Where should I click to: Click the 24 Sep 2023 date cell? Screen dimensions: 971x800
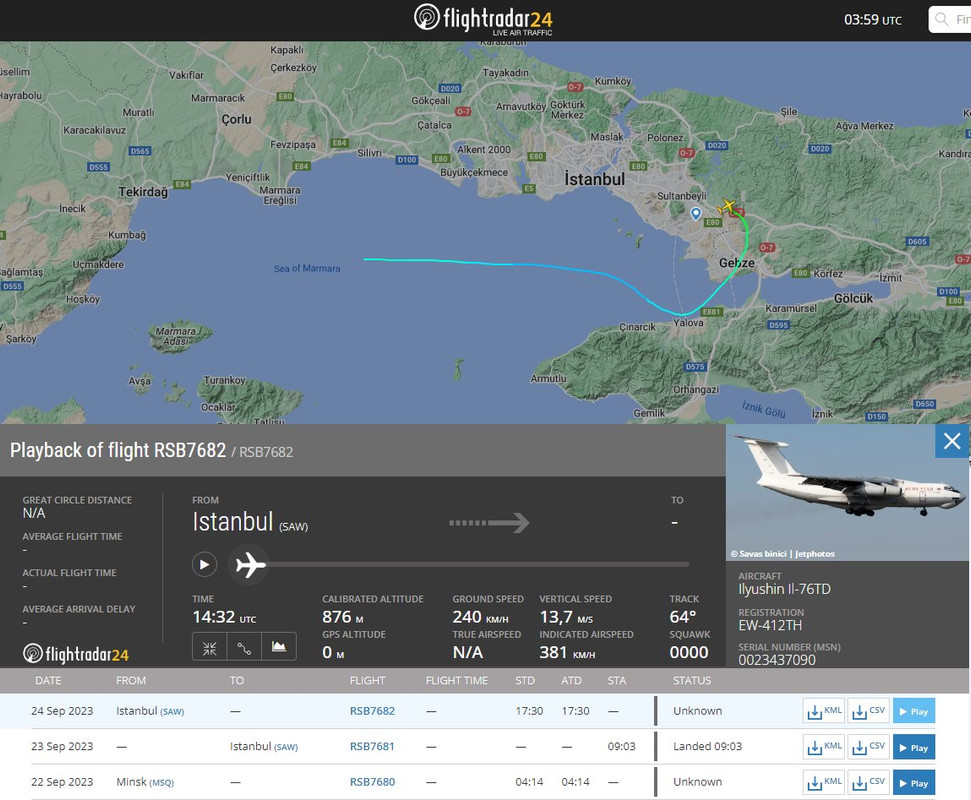coord(62,711)
